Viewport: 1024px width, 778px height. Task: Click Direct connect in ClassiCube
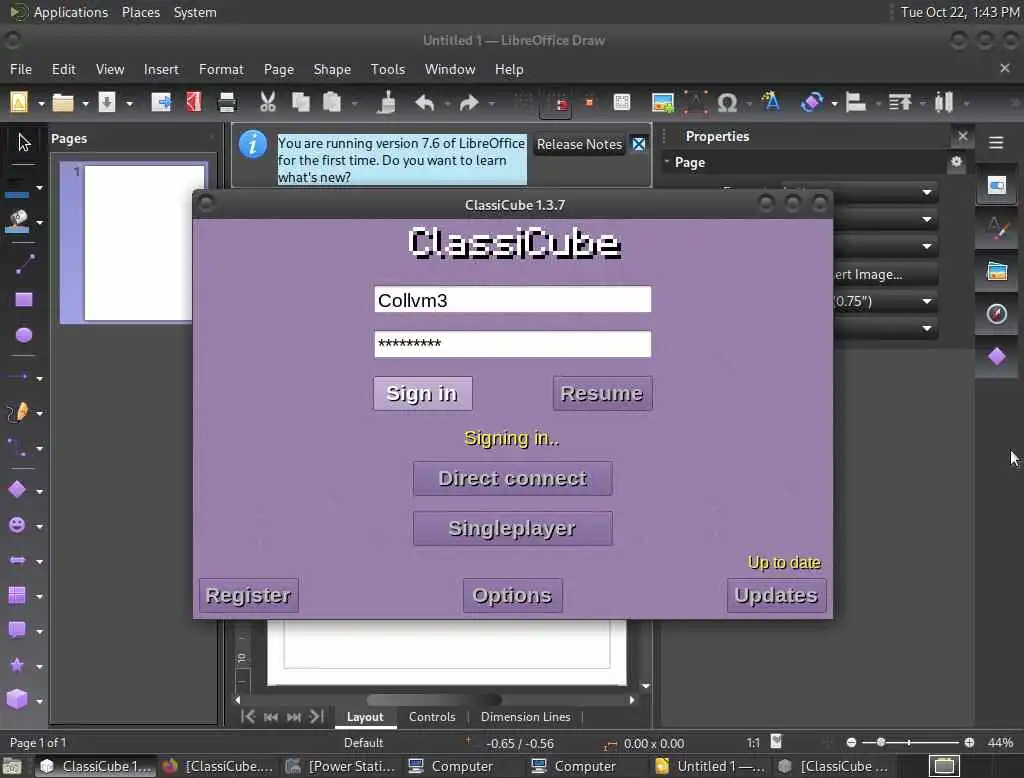click(x=513, y=478)
